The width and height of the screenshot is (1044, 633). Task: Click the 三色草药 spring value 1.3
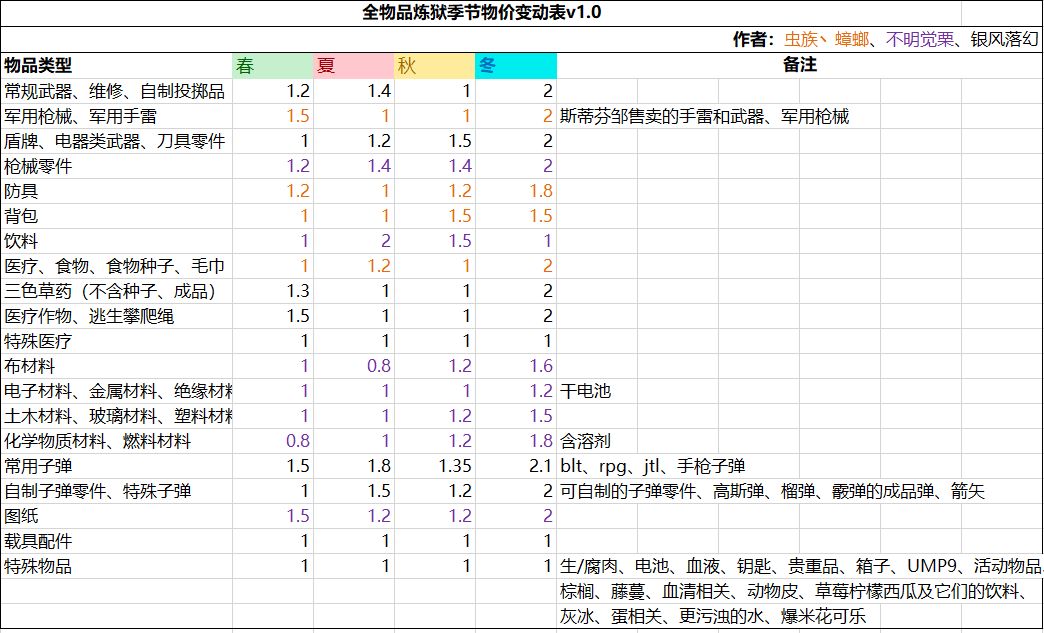[x=273, y=291]
